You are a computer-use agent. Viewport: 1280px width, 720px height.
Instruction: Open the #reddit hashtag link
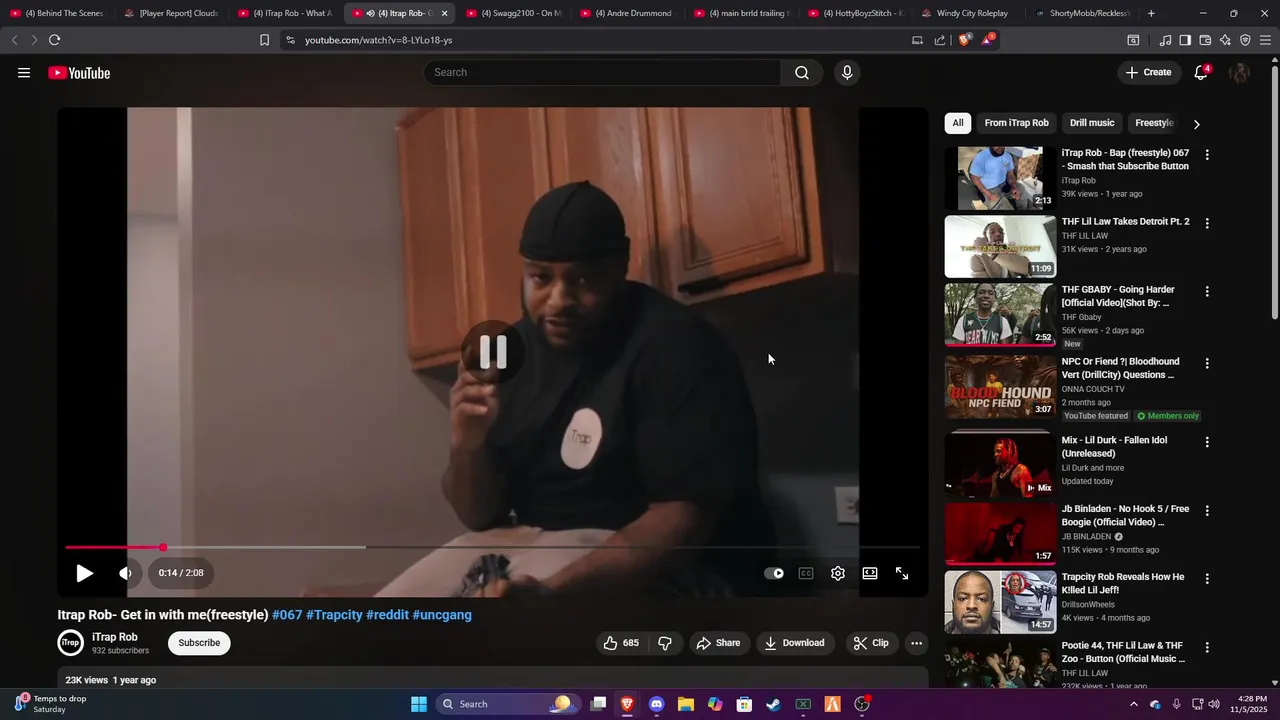pyautogui.click(x=387, y=615)
